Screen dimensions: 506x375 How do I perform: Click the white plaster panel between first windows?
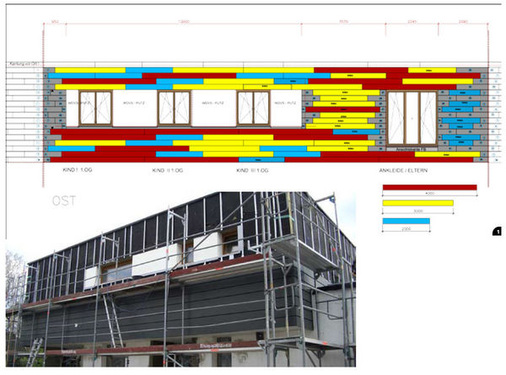[x=134, y=108]
